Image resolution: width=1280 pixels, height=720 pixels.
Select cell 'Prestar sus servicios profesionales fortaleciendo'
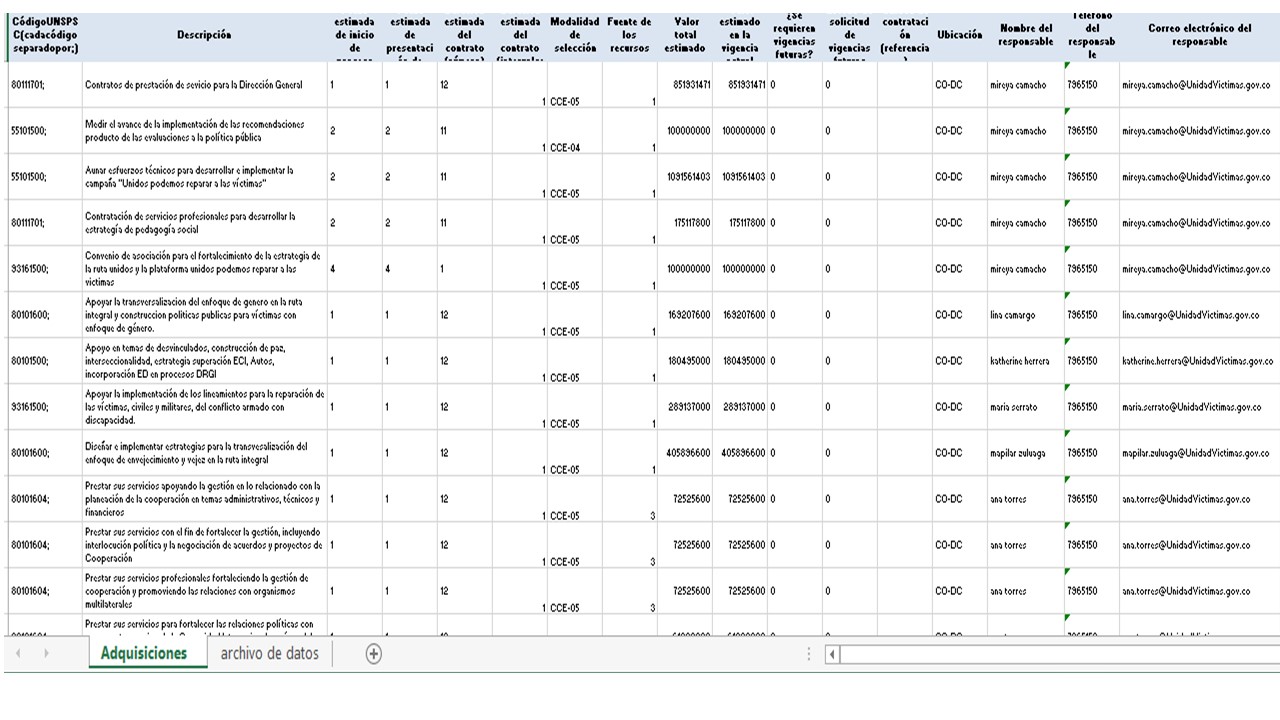coord(204,591)
